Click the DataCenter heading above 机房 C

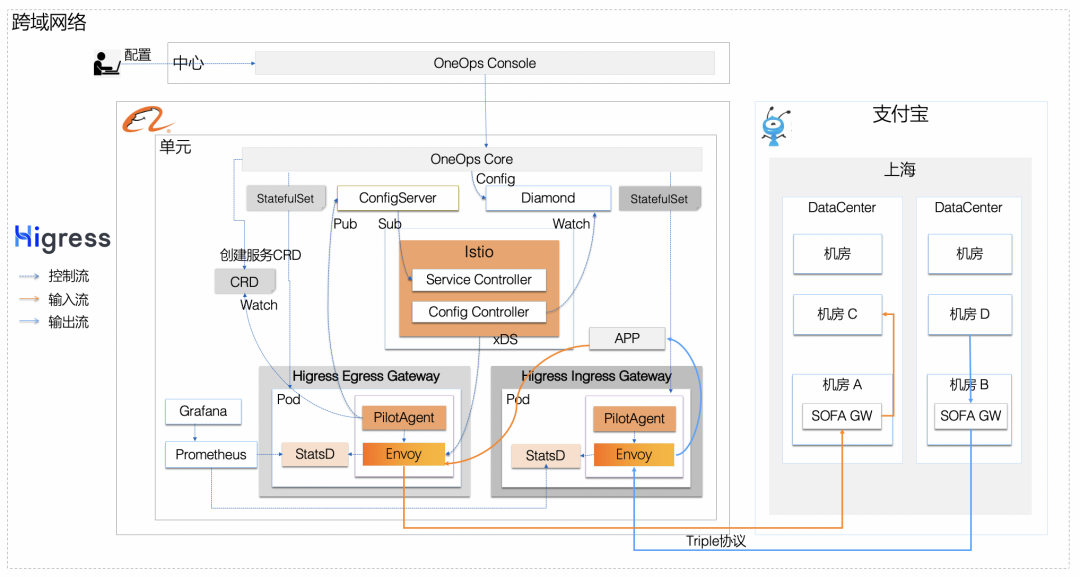point(842,208)
